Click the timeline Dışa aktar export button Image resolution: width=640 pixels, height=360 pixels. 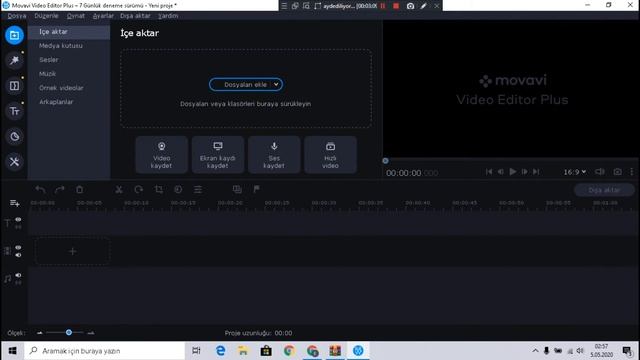point(604,190)
